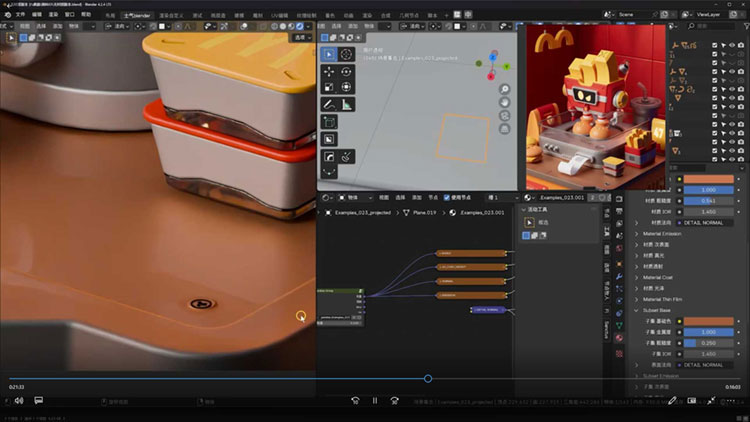Select the Add Cube tool icon
This screenshot has height=422, width=750.
(x=329, y=121)
